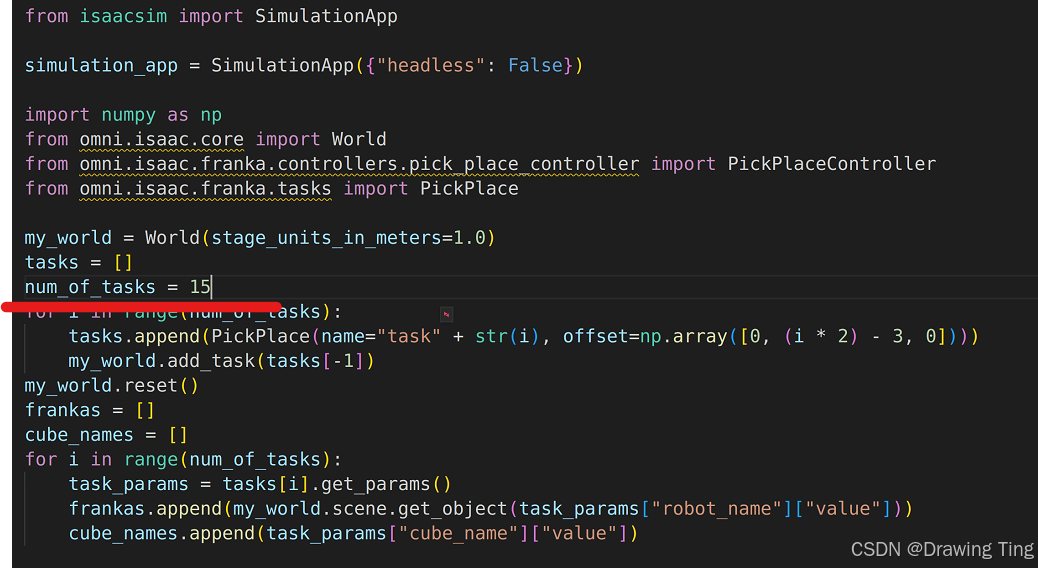Screen dimensions: 1038x568
Task: Click the 'name="task"' string argument
Action: (x=381, y=336)
